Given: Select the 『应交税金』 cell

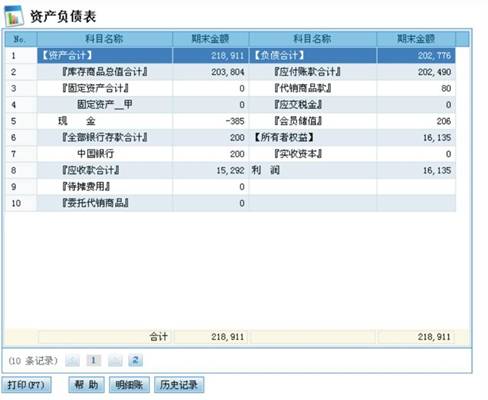Looking at the screenshot, I should [312, 104].
